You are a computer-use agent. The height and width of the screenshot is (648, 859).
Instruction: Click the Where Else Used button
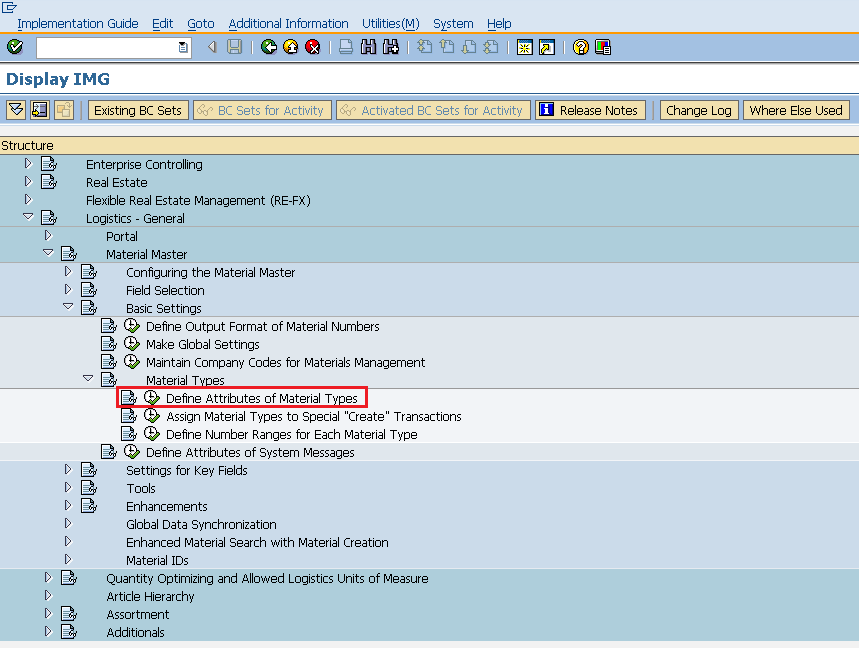click(796, 110)
